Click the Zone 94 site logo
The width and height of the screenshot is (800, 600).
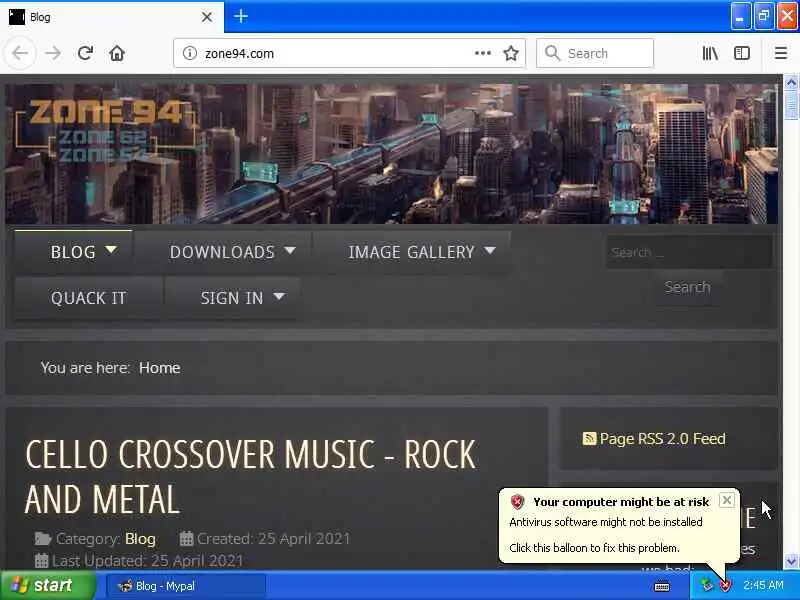(x=105, y=130)
